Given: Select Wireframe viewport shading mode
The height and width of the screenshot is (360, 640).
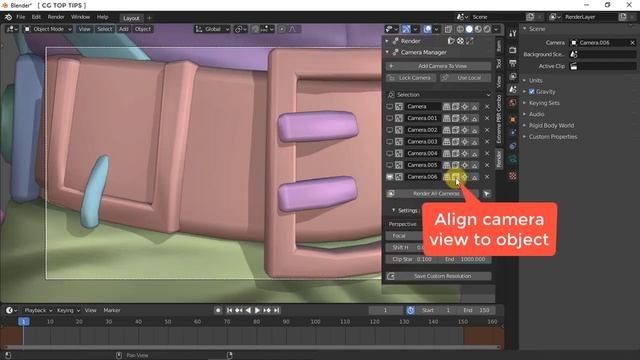Looking at the screenshot, I should point(460,29).
